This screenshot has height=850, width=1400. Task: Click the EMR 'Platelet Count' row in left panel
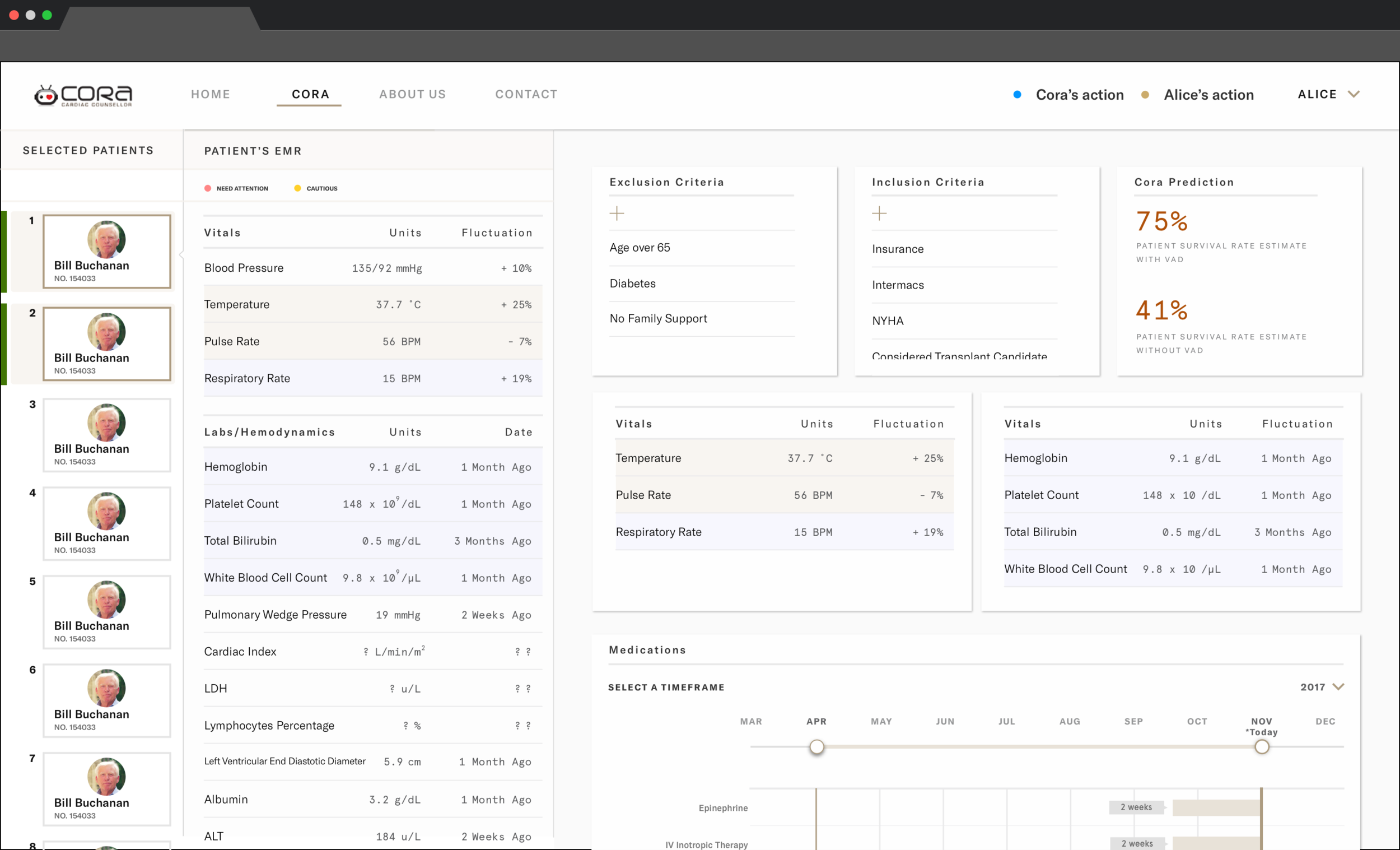373,504
